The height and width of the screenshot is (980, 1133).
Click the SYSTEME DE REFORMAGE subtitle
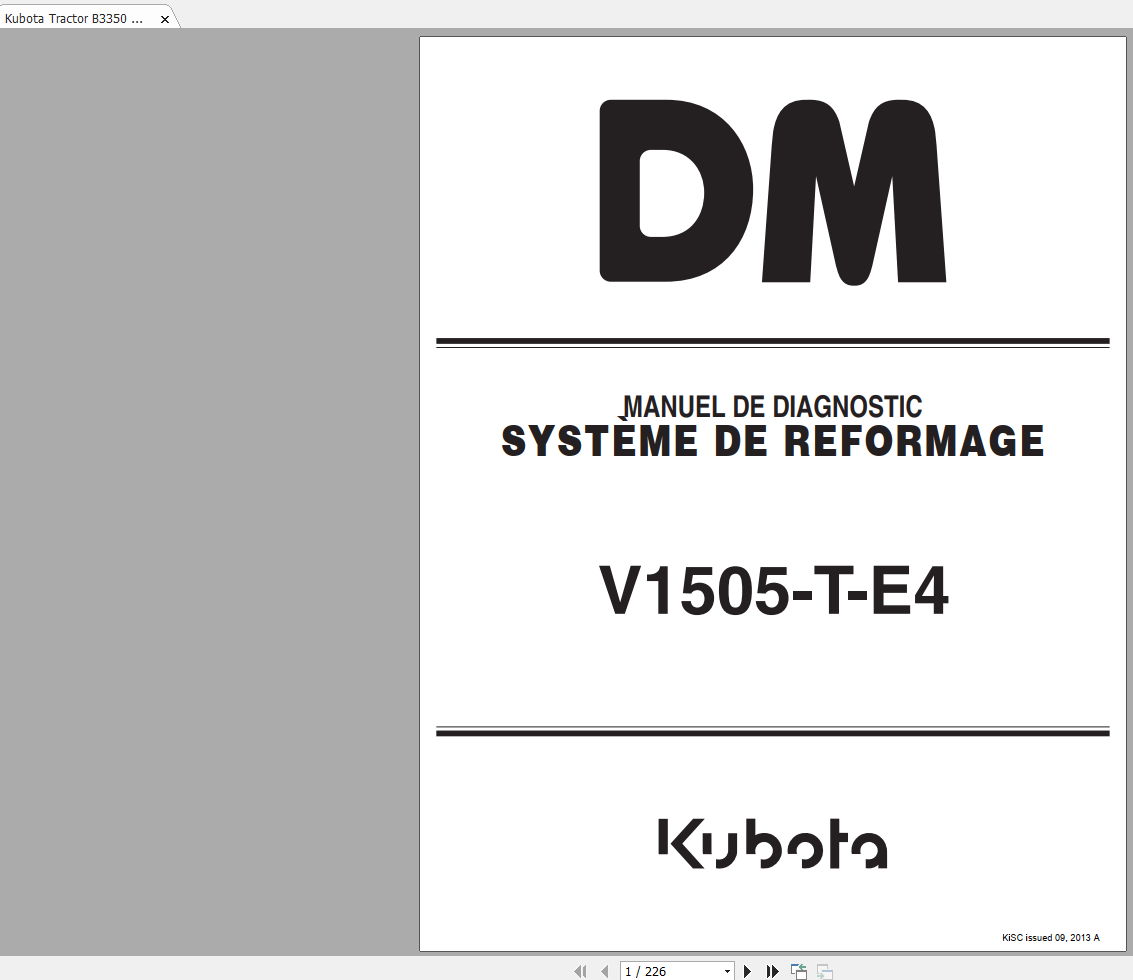pyautogui.click(x=772, y=440)
